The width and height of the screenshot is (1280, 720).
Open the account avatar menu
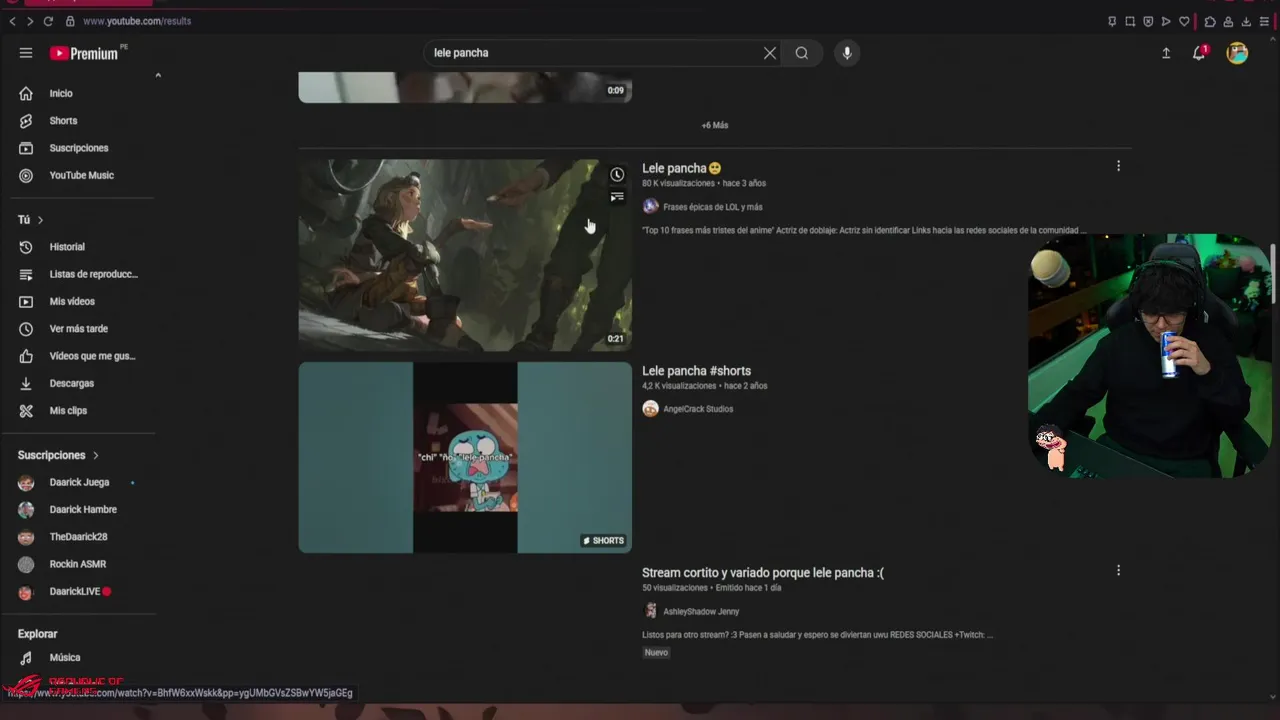click(x=1238, y=53)
